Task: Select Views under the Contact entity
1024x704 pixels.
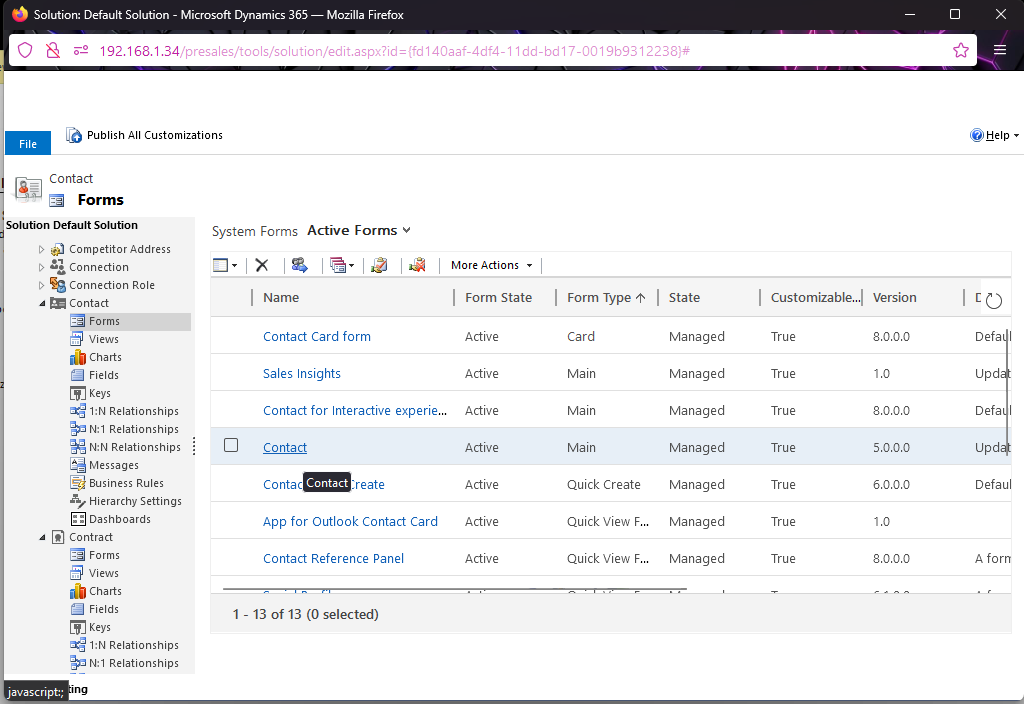Action: 103,339
